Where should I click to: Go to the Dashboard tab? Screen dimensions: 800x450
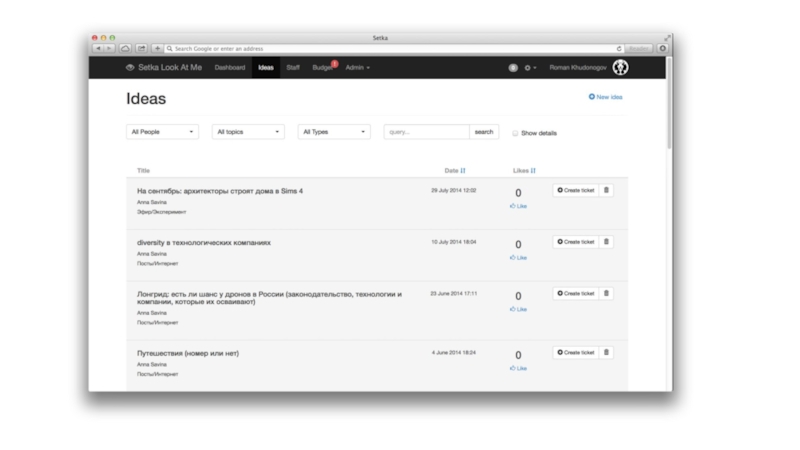coord(230,68)
